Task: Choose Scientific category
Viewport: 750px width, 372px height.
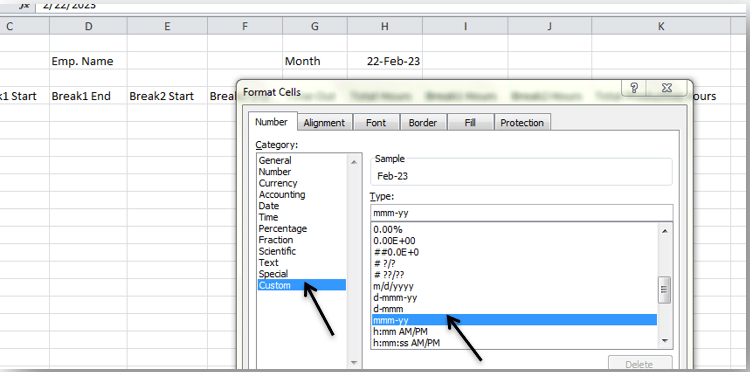Action: click(x=301, y=251)
